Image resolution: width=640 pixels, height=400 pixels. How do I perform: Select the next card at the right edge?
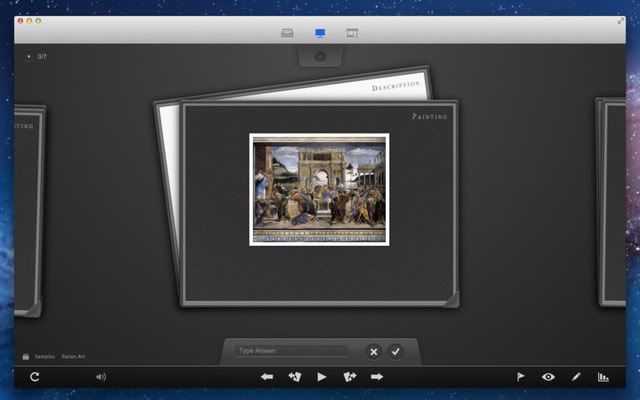(611, 202)
